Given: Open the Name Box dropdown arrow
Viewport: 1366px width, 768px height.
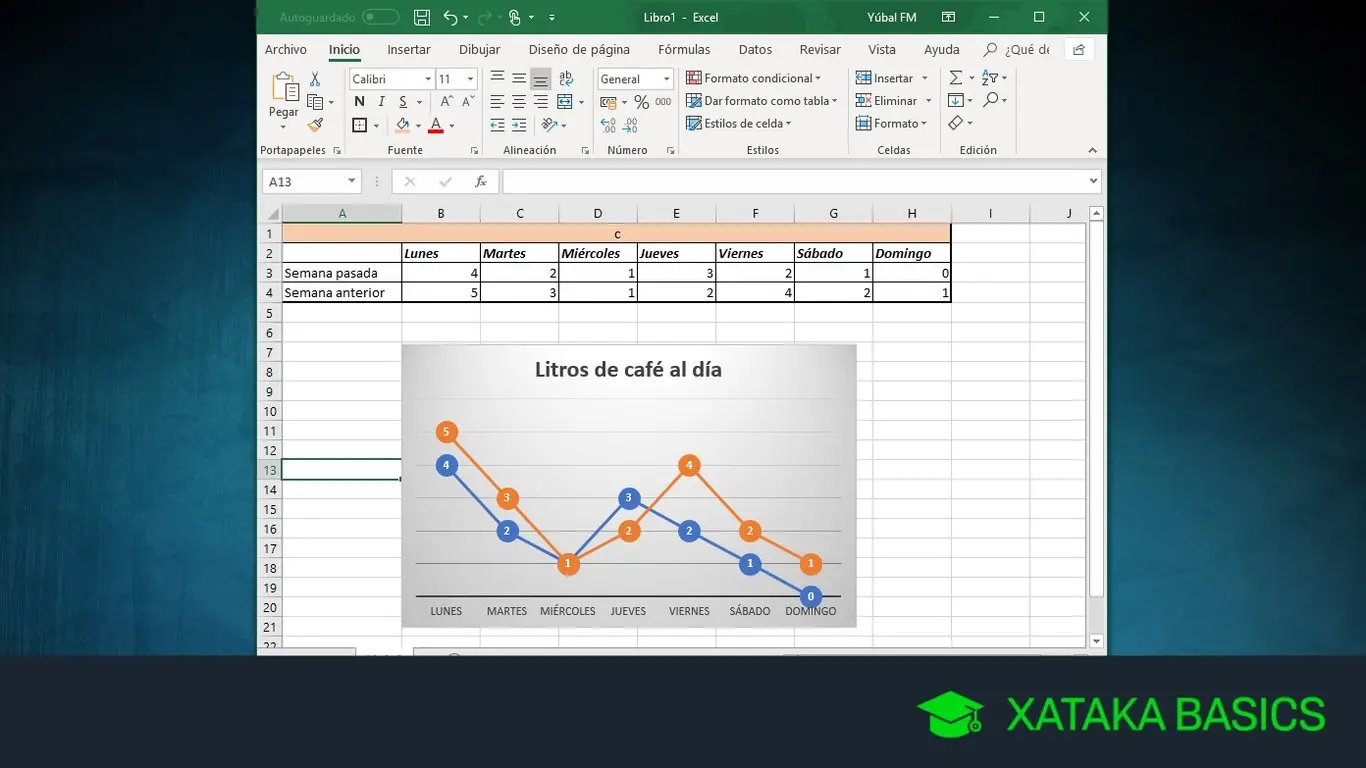Looking at the screenshot, I should point(351,181).
